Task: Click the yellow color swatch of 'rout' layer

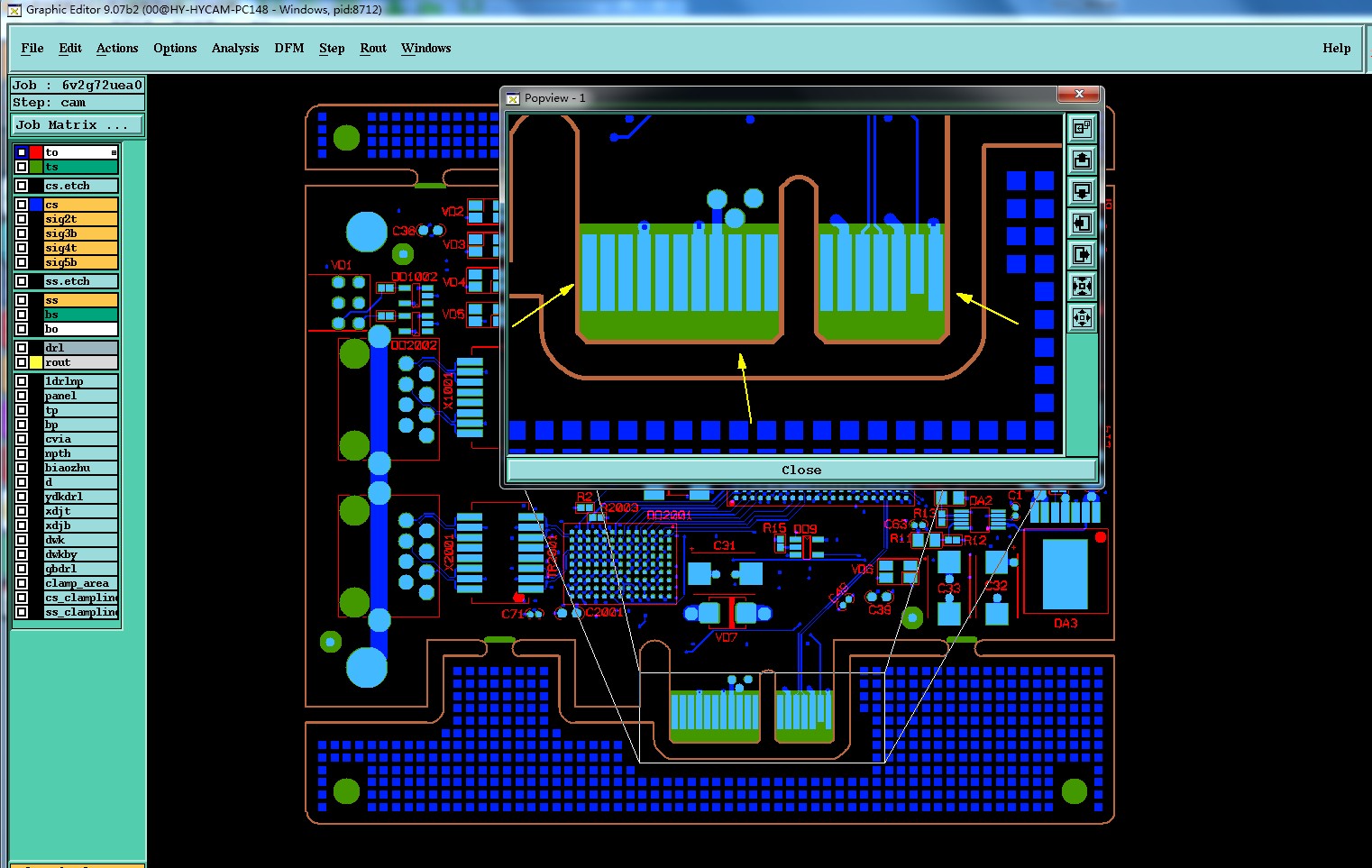Action: [x=36, y=362]
